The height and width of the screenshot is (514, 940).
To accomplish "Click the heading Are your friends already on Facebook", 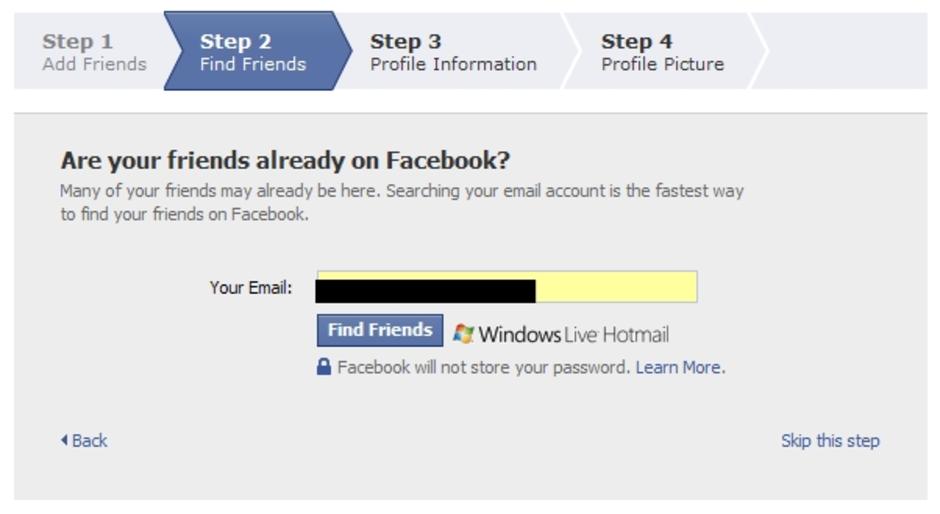I will [x=285, y=160].
